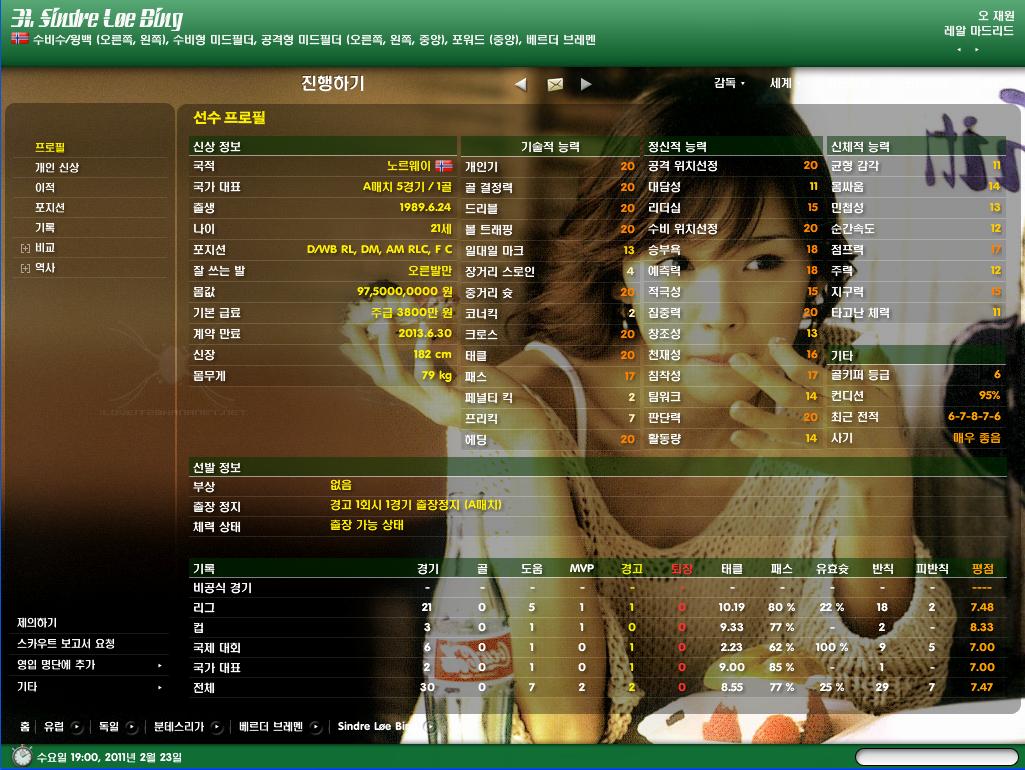Image resolution: width=1025 pixels, height=770 pixels.
Task: Open the inbox envelope icon
Action: click(x=555, y=85)
